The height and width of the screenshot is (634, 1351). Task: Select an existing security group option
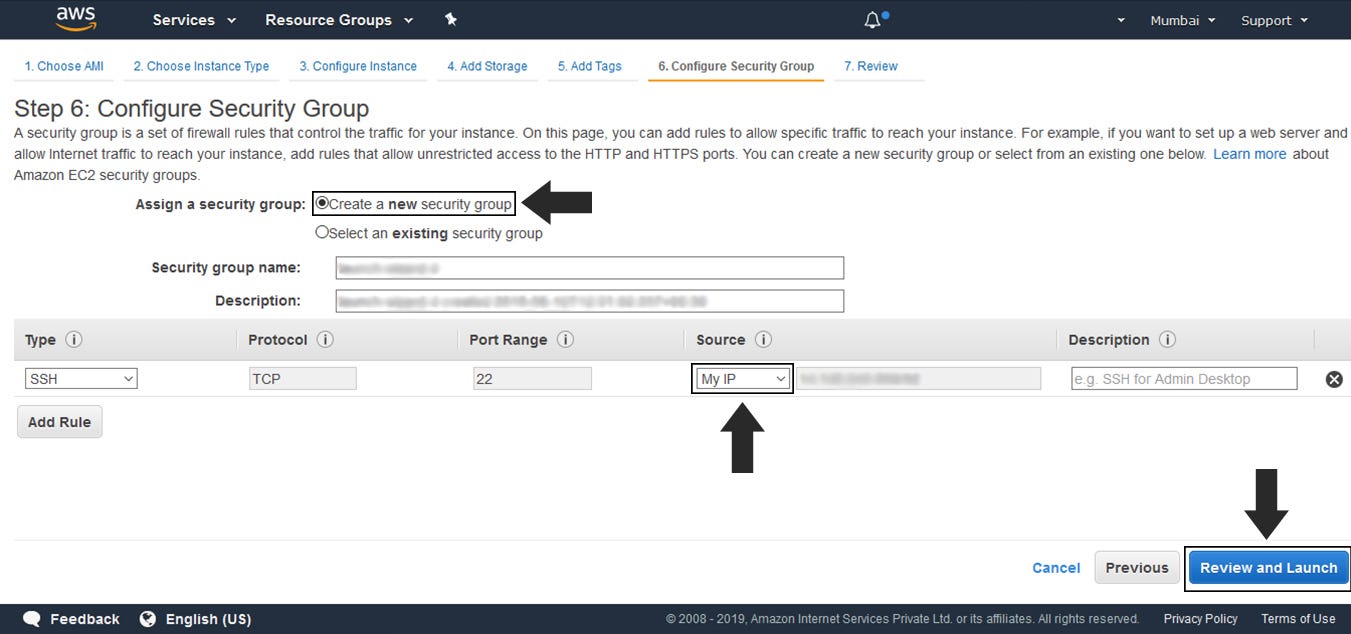point(321,233)
